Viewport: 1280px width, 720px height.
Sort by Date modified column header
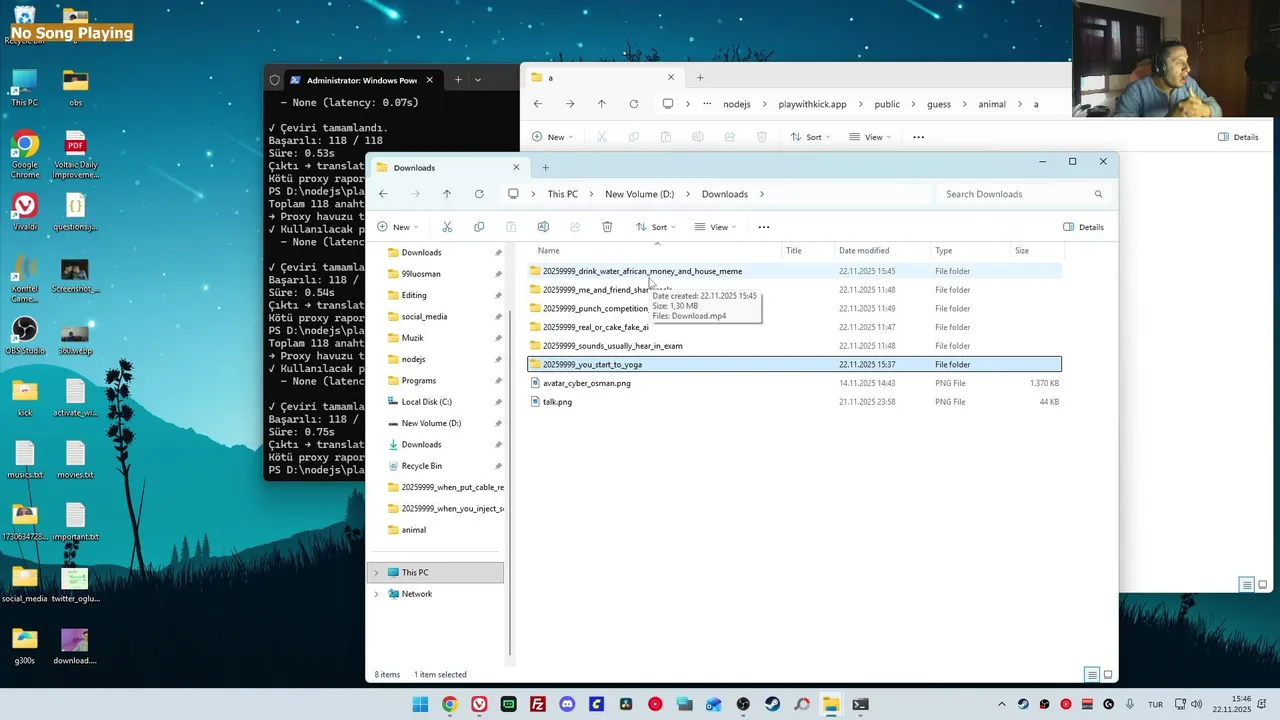point(864,251)
